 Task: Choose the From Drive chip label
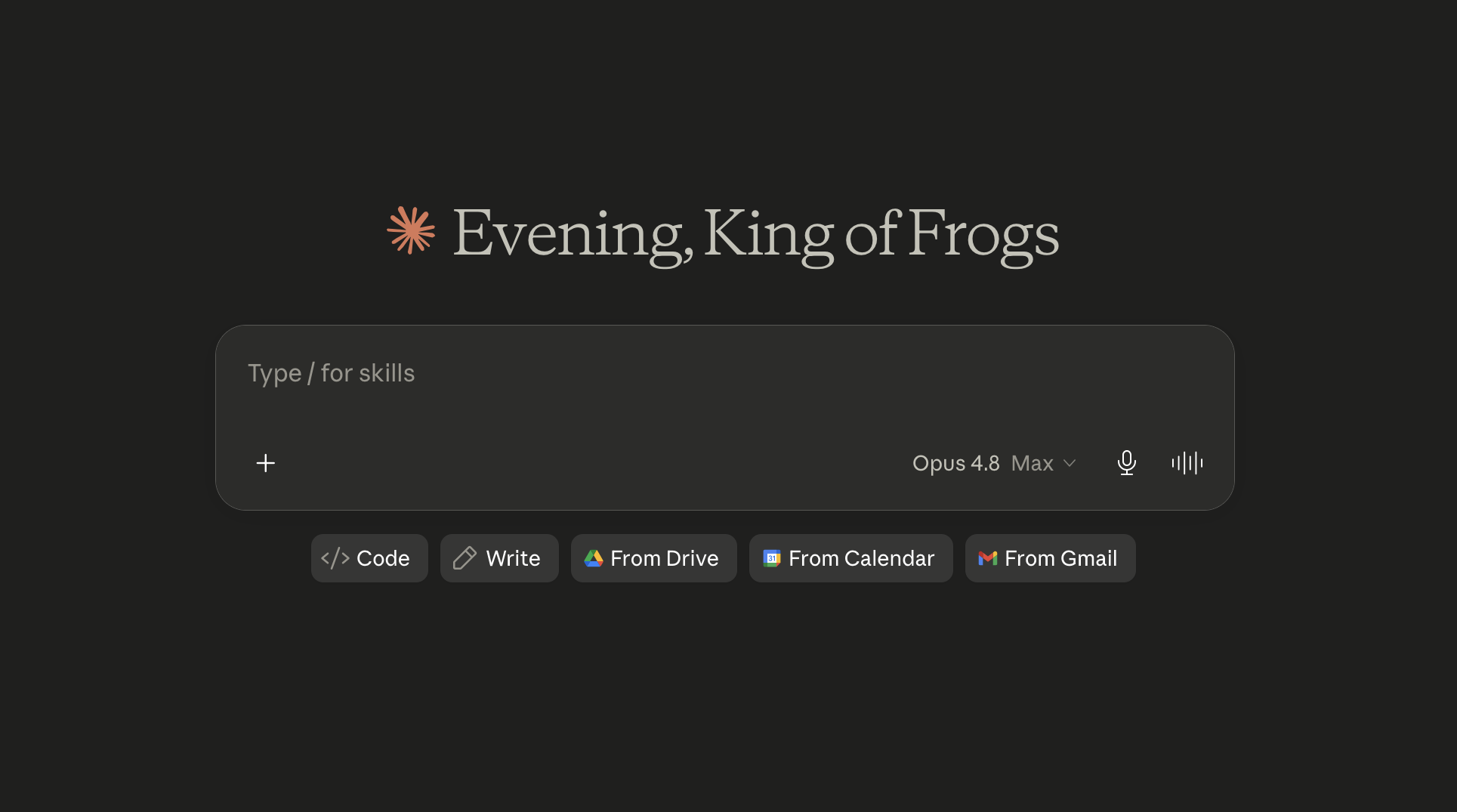point(664,558)
